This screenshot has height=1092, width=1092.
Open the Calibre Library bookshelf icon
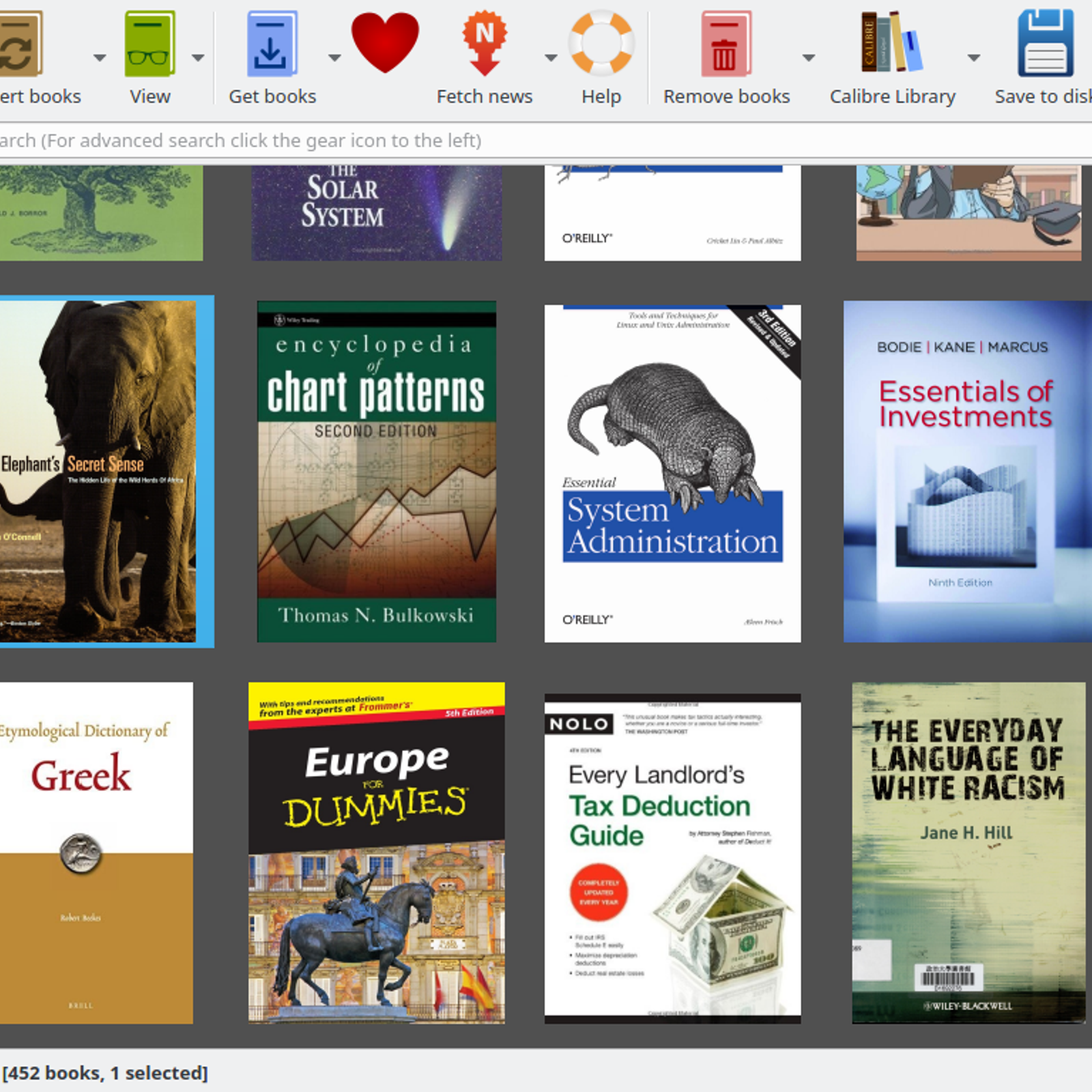pyautogui.click(x=891, y=42)
